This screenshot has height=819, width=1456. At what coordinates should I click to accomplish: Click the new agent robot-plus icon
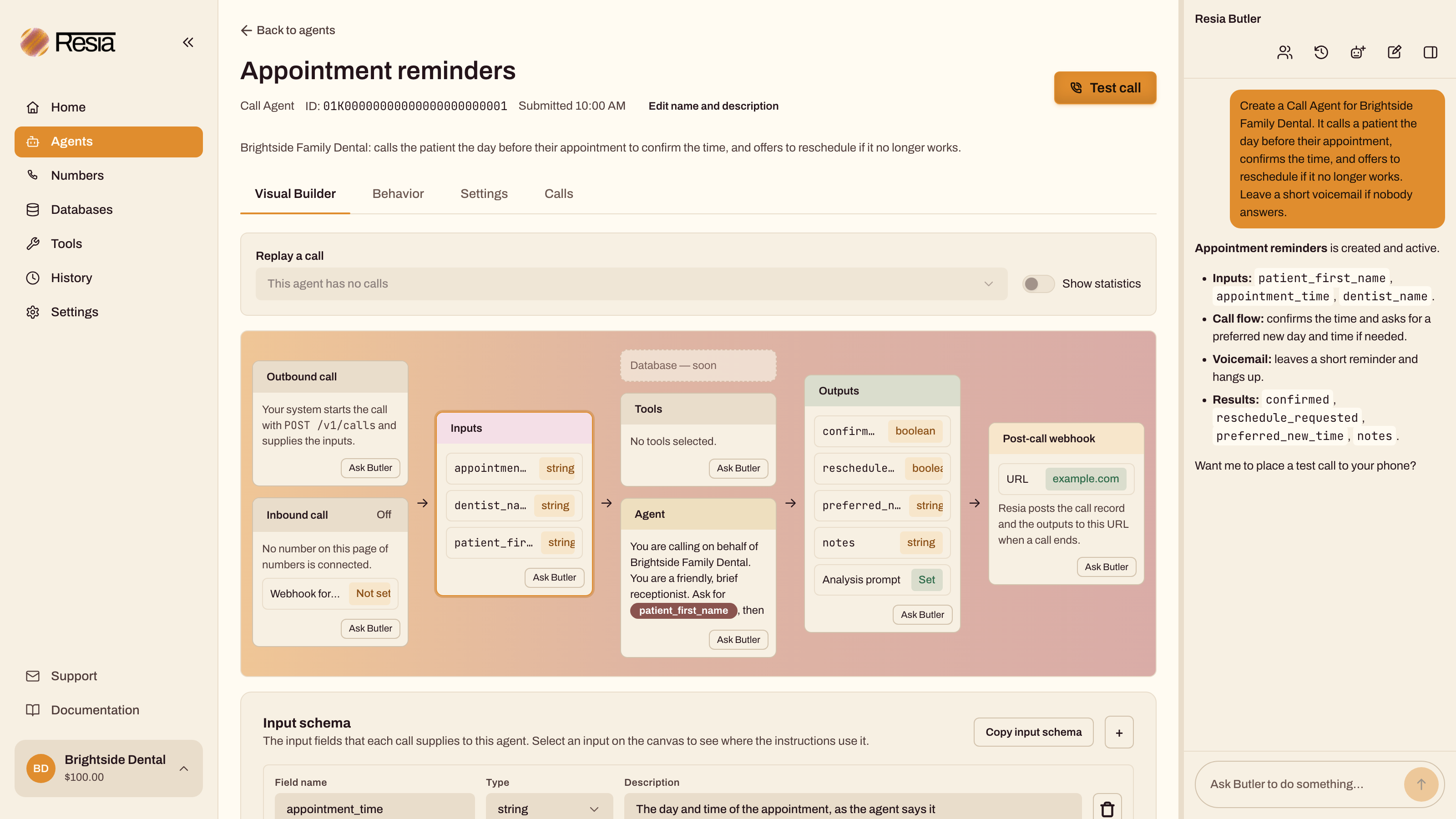click(x=1358, y=53)
